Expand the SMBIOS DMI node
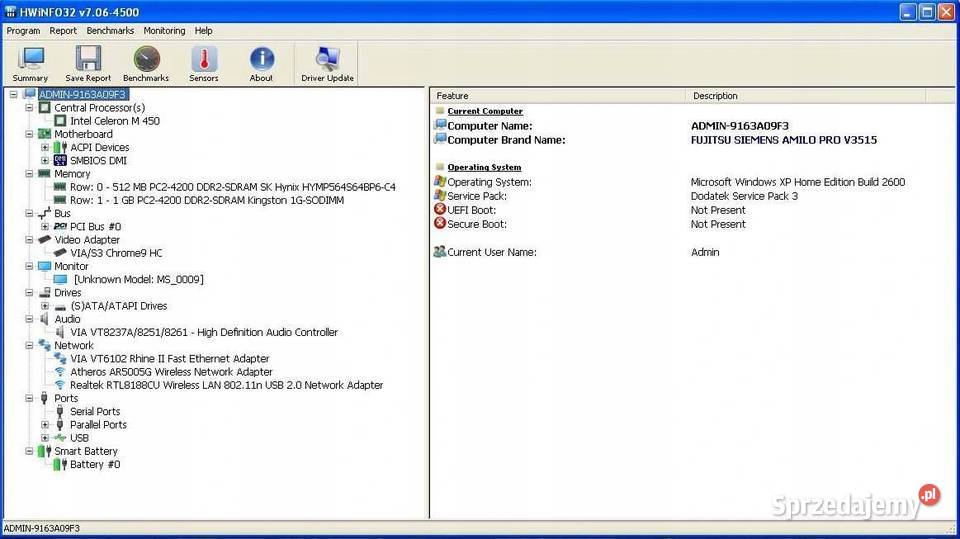This screenshot has width=960, height=539. coord(45,160)
